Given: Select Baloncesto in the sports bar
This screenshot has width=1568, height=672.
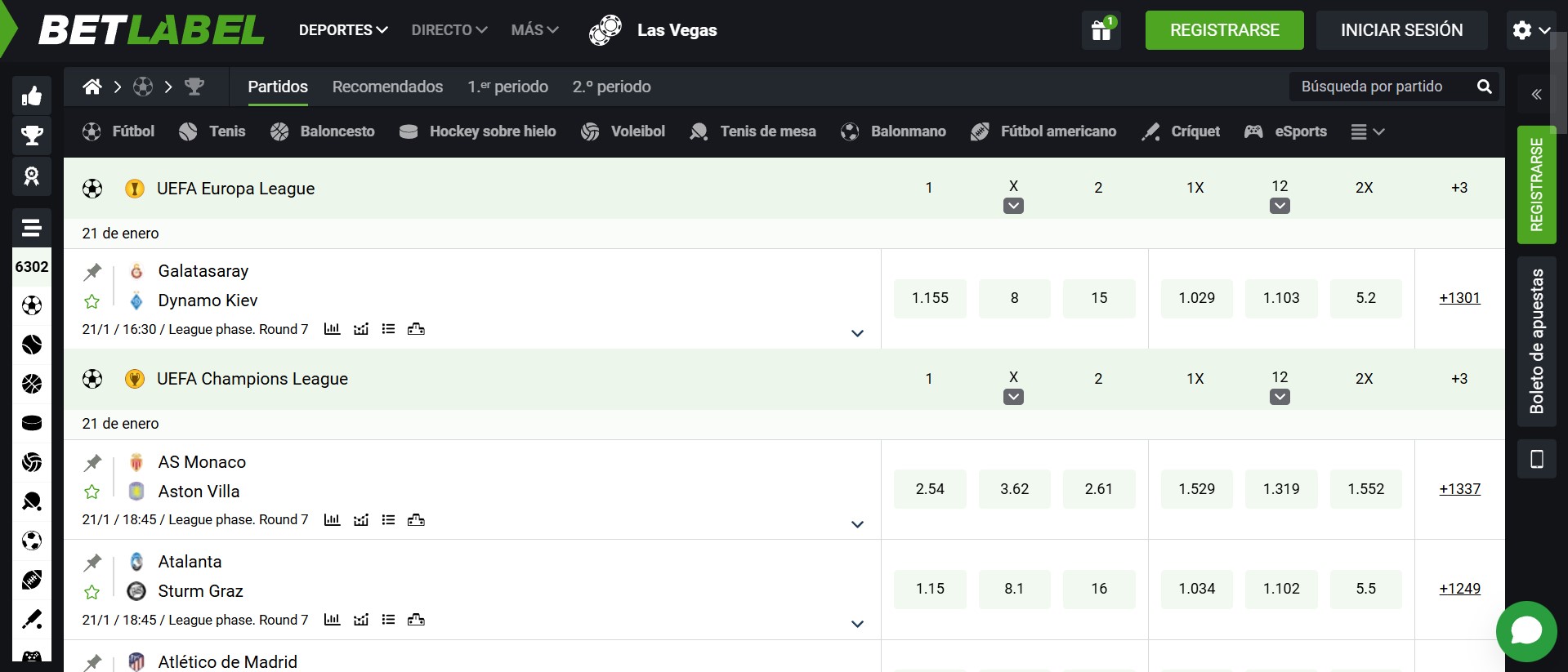Looking at the screenshot, I should pos(323,131).
